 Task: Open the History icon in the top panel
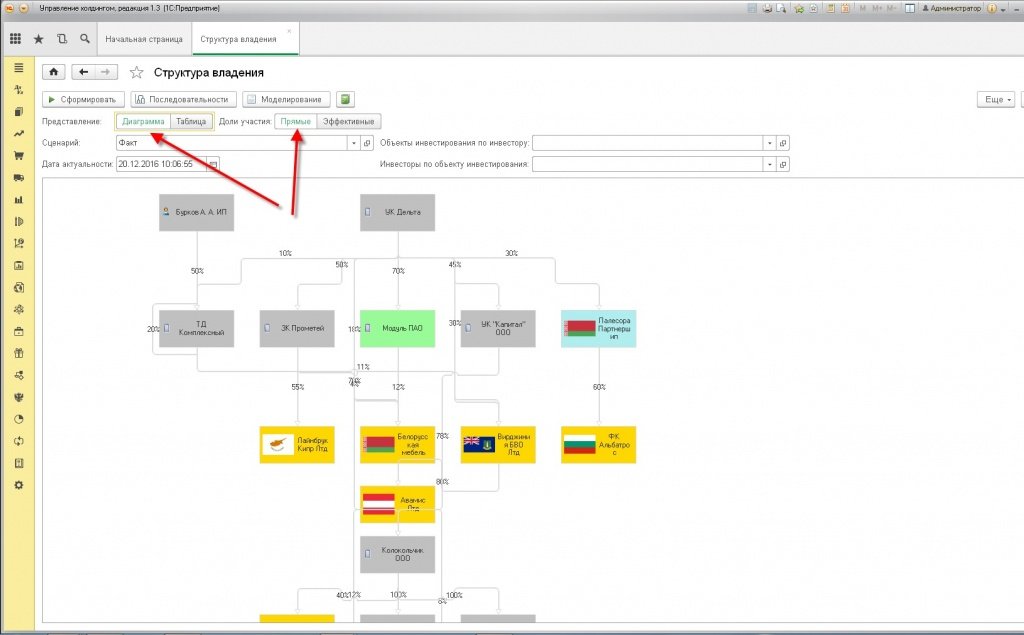click(x=62, y=39)
